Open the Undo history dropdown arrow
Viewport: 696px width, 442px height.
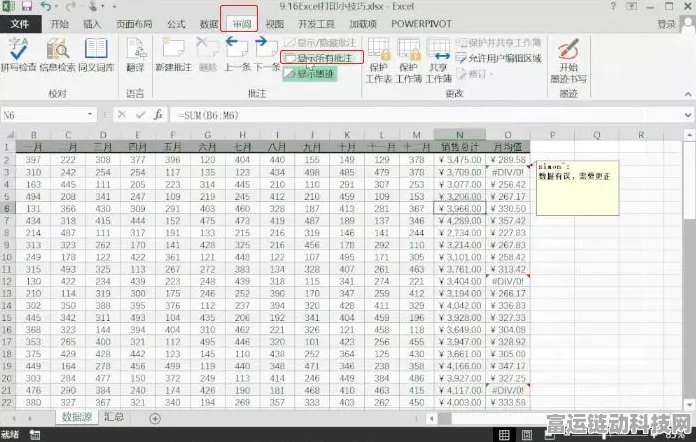(56, 7)
